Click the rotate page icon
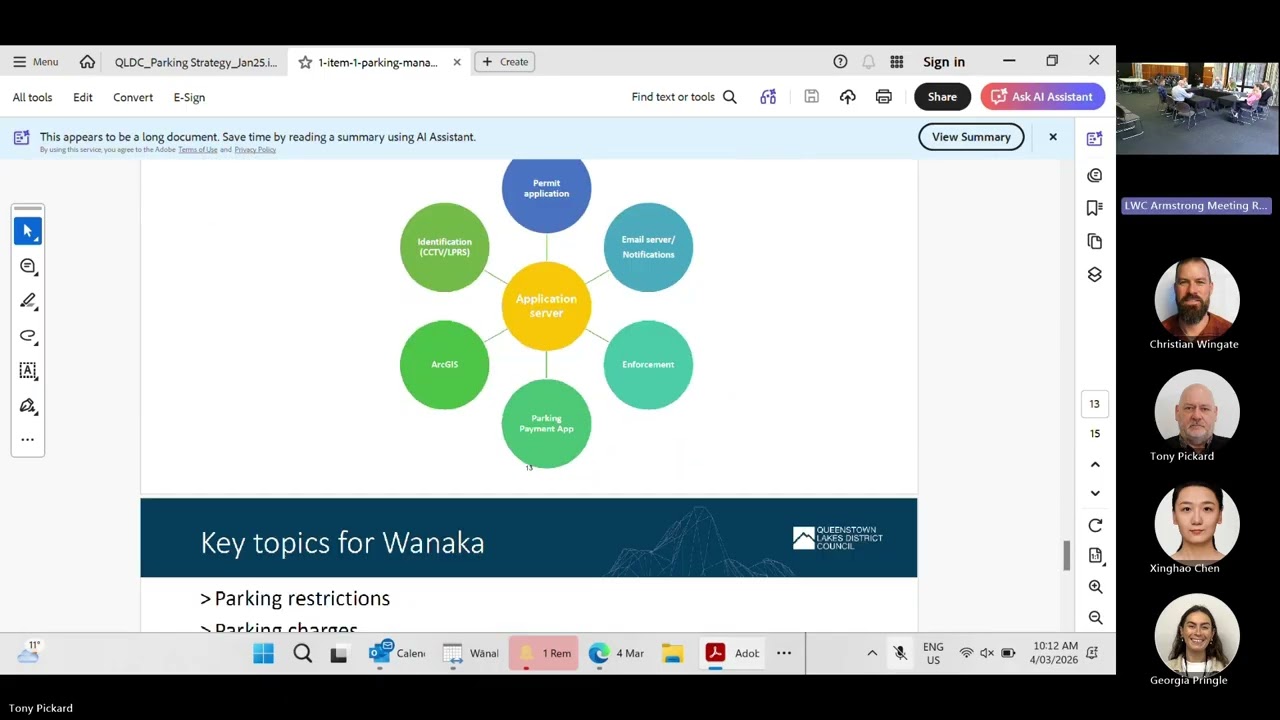This screenshot has width=1280, height=720. 1095,526
